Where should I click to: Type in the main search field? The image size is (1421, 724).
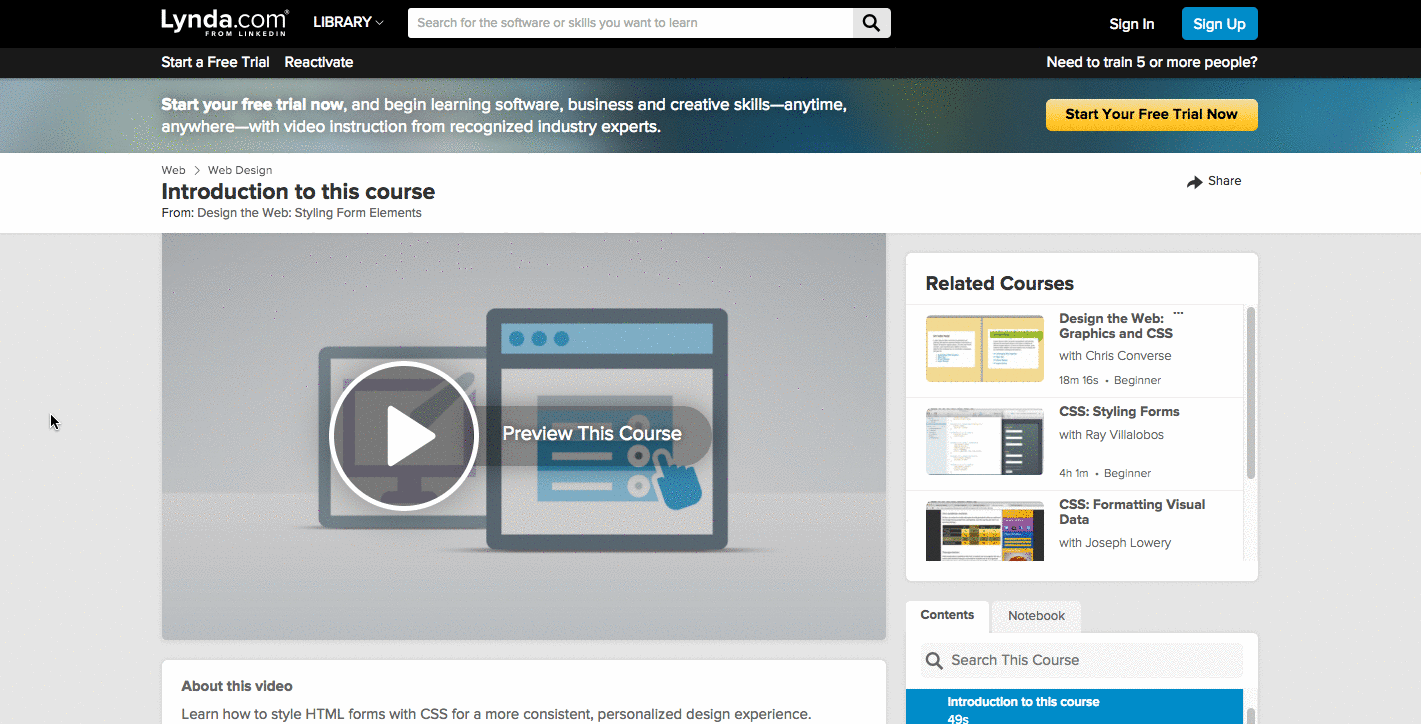(x=630, y=23)
